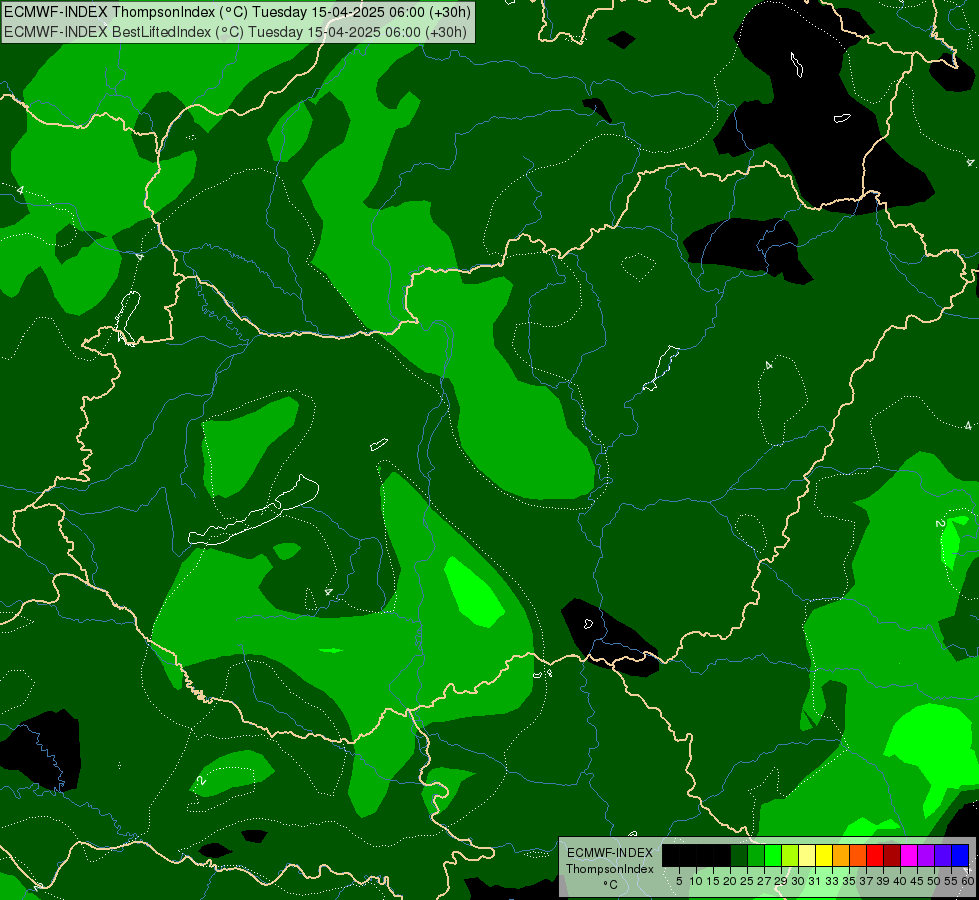Viewport: 979px width, 900px height.
Task: Click legend scale value 15
Action: tap(713, 881)
